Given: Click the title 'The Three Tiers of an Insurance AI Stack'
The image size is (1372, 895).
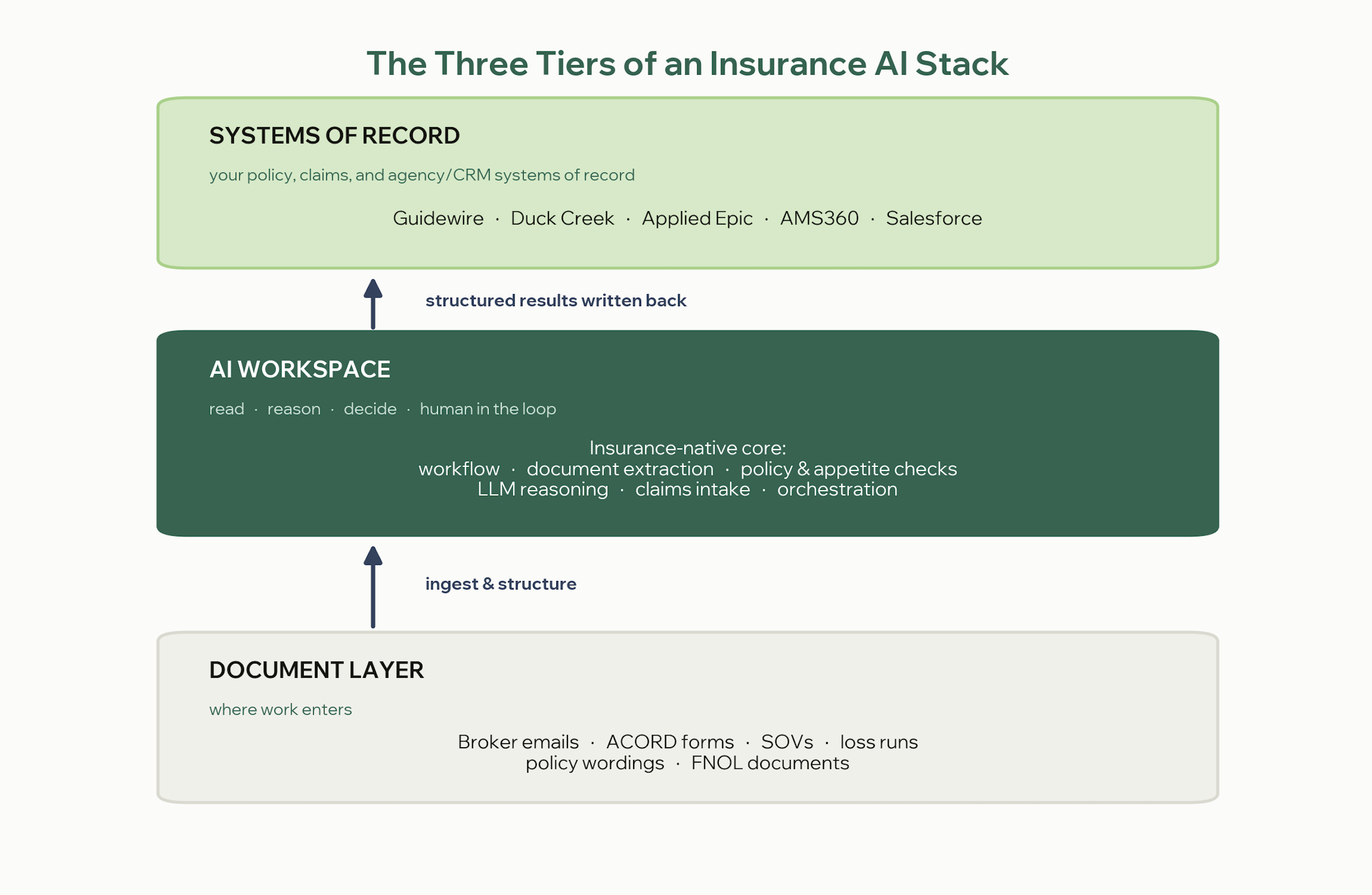Looking at the screenshot, I should [687, 64].
